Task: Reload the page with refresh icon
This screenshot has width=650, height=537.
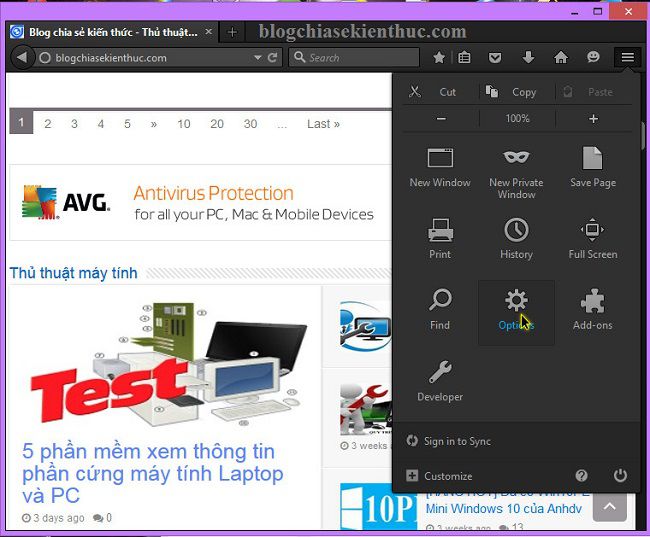Action: pos(272,57)
